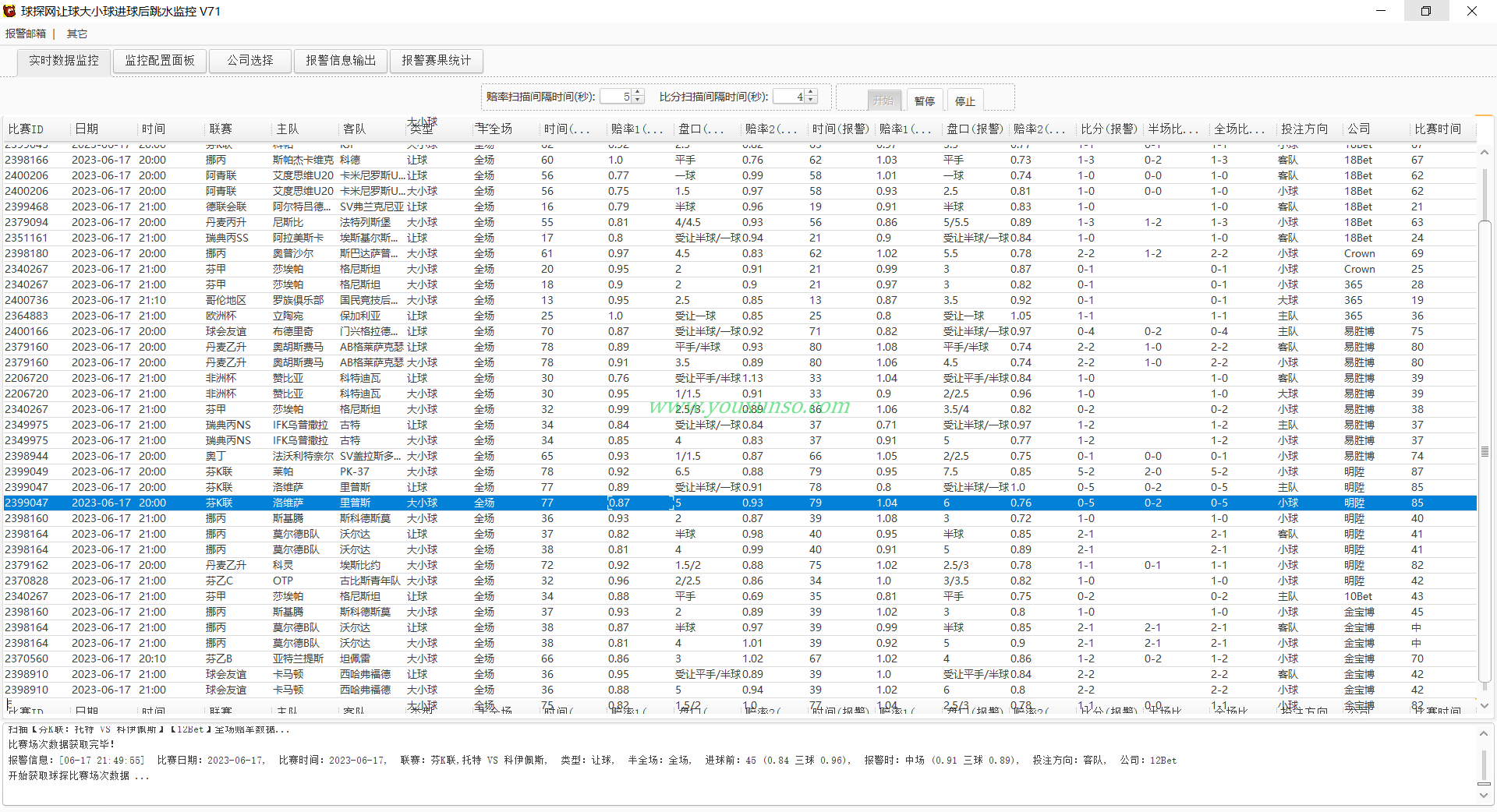Click the 主队 column header
1497x812 pixels.
(305, 129)
